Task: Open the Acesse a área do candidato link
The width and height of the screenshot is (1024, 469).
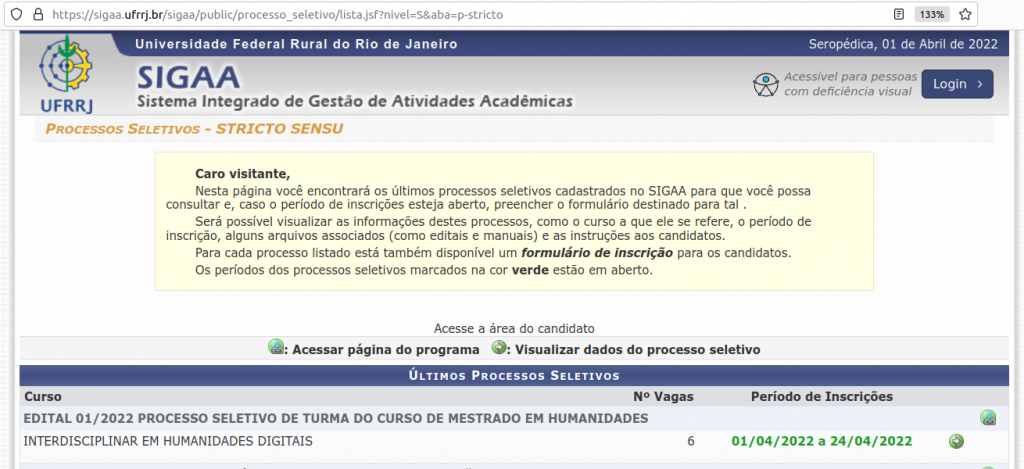Action: coord(514,328)
